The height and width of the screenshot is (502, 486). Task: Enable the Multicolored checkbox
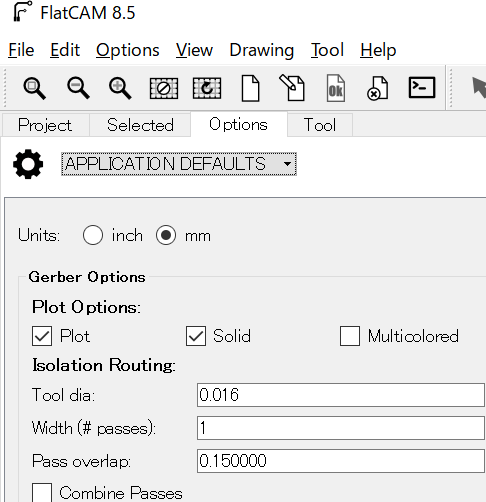[x=350, y=336]
